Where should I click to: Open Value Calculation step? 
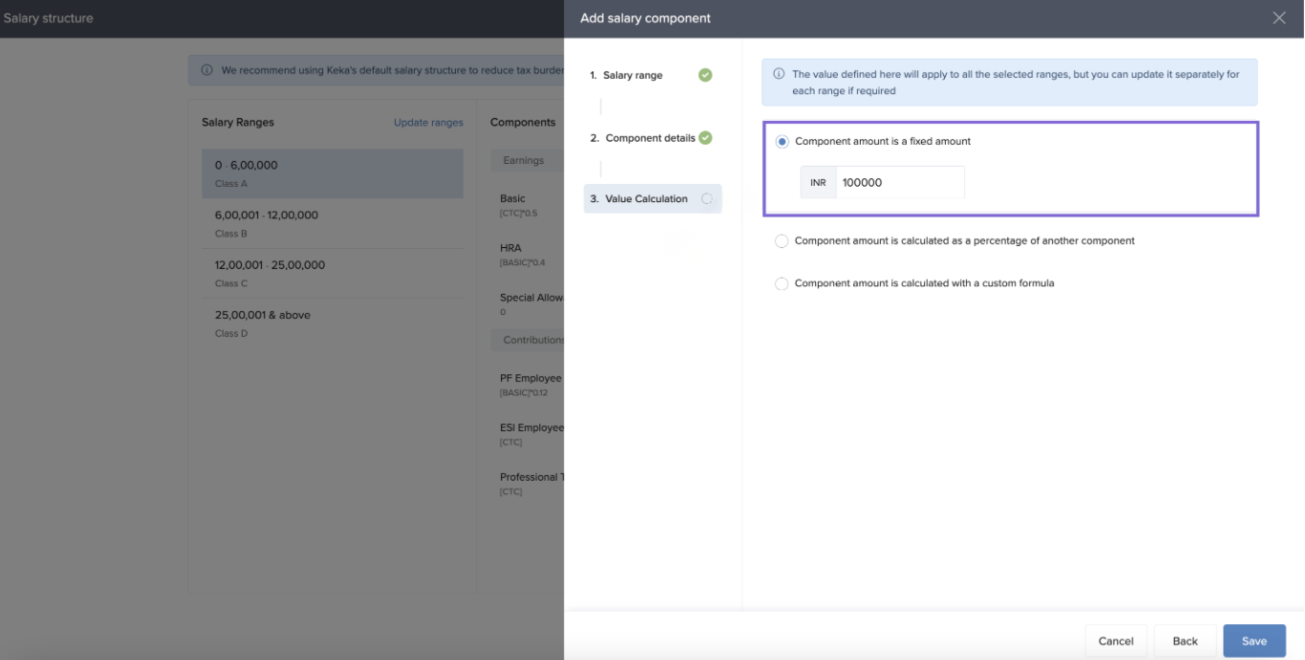click(646, 199)
